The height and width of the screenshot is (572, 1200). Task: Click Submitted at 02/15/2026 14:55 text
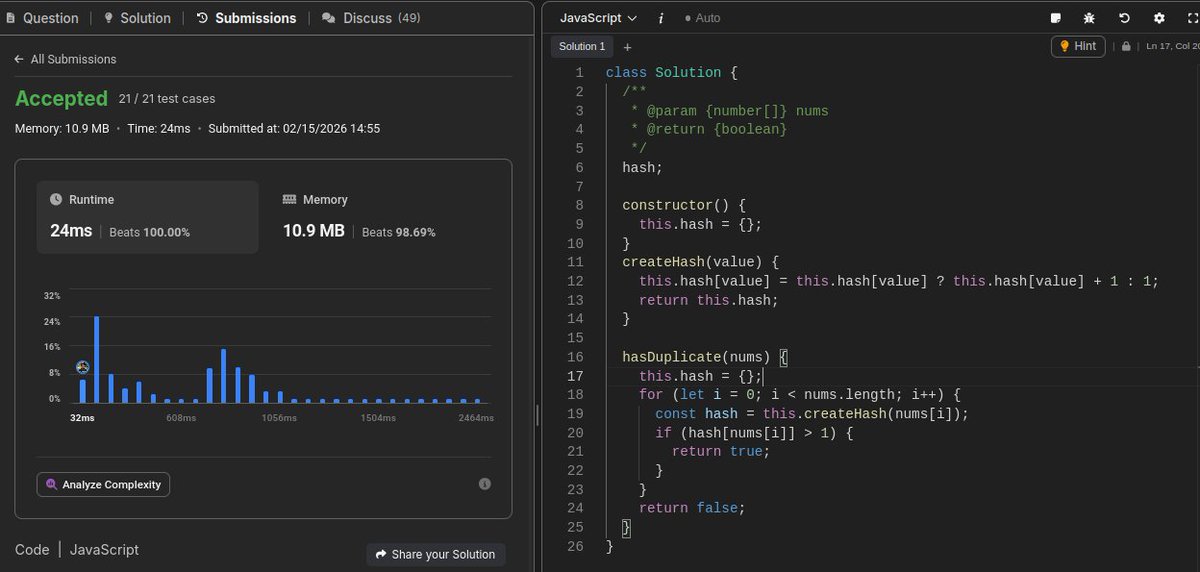(x=294, y=129)
